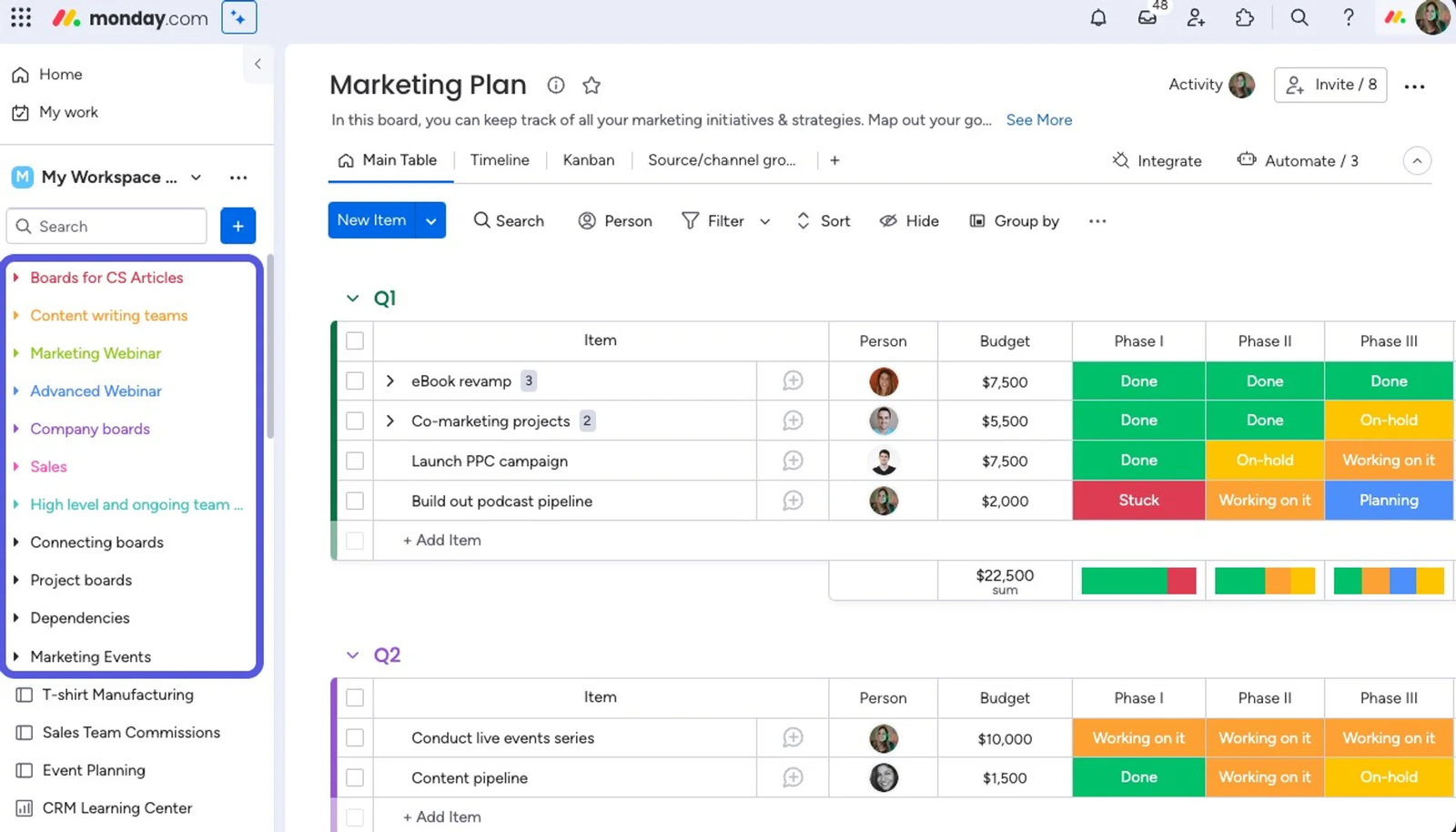Open the apps marketplace puzzle icon
Image resolution: width=1456 pixels, height=832 pixels.
coord(1245,17)
